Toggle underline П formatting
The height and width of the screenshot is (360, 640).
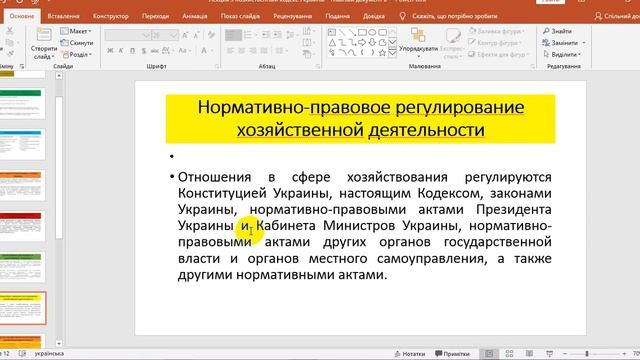point(132,51)
